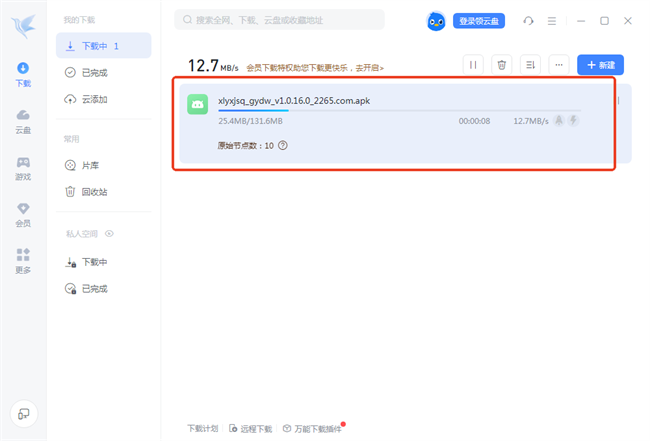Viewport: 650px width, 441px height.
Task: Click the trash delete tasks button
Action: pos(502,65)
